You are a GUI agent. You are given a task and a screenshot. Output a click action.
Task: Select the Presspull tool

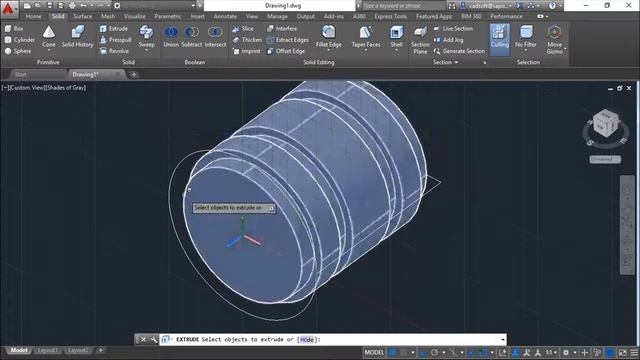point(116,40)
